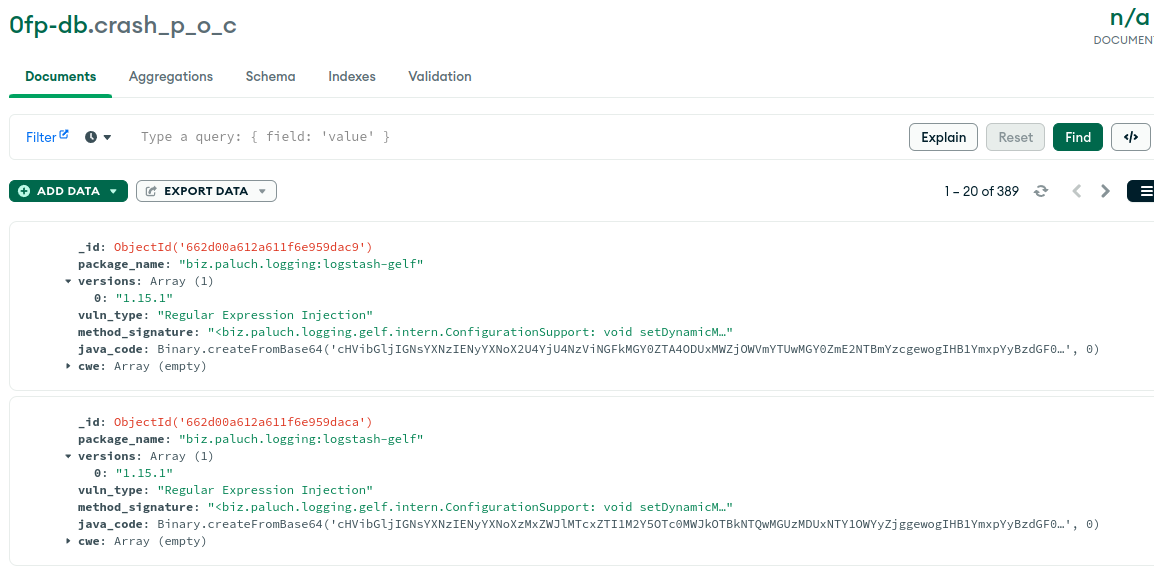Go to next page of documents
The width and height of the screenshot is (1154, 567).
click(x=1105, y=191)
